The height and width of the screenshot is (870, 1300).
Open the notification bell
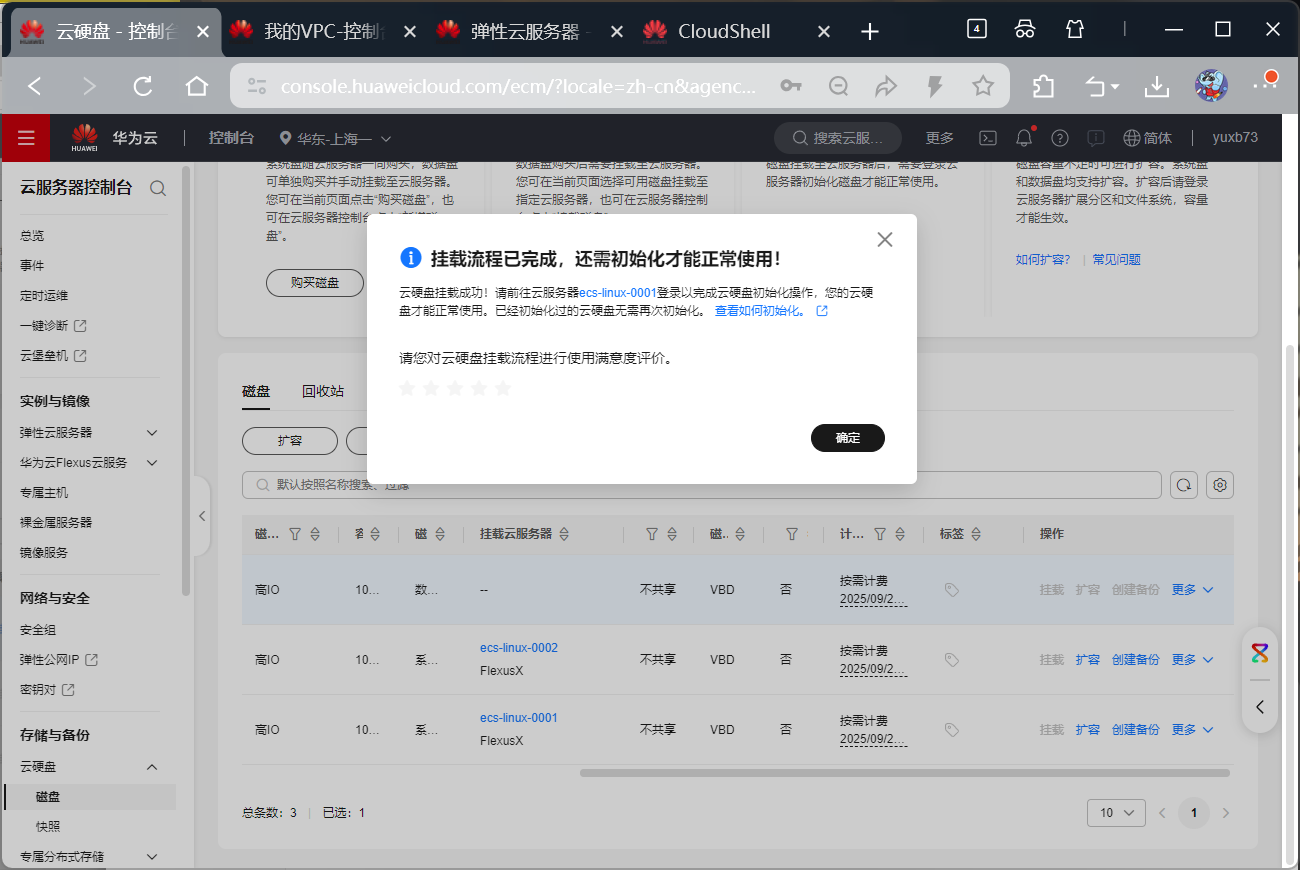[1023, 138]
